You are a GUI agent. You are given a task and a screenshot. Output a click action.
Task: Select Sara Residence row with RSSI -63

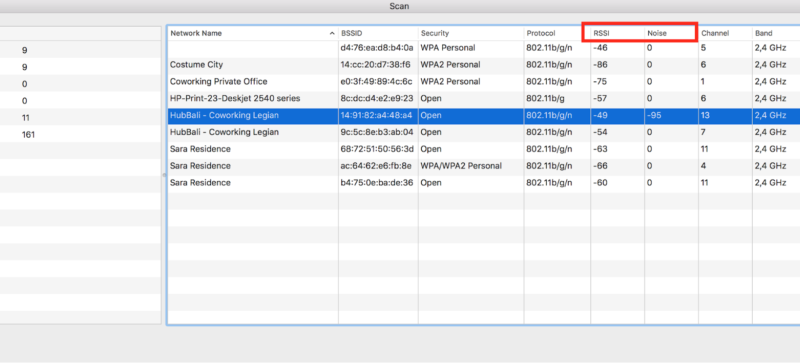point(484,149)
